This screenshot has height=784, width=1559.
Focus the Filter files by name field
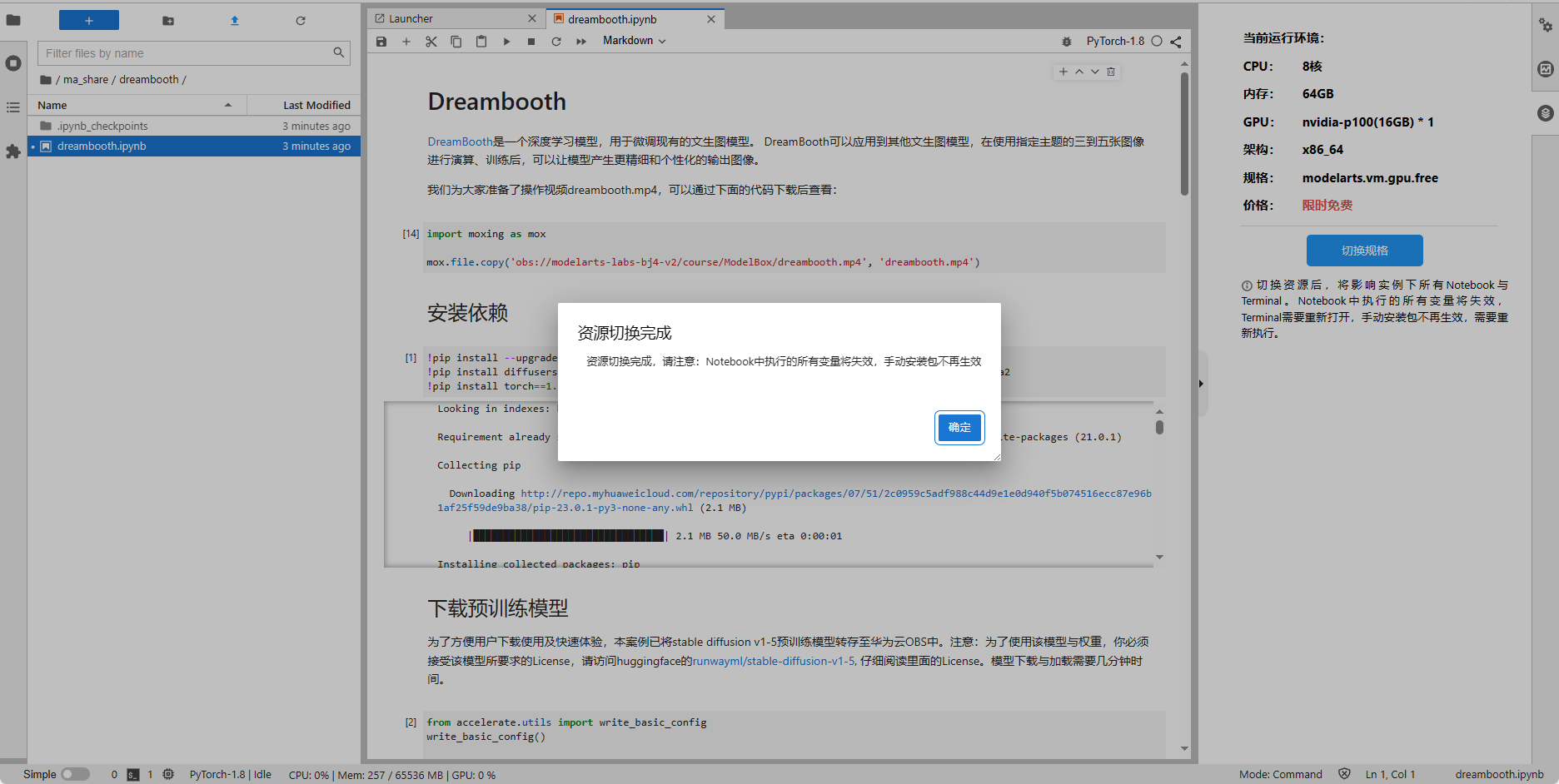193,53
